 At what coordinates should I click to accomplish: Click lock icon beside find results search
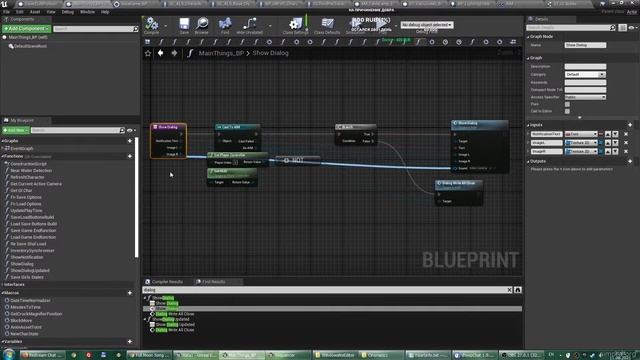click(518, 290)
